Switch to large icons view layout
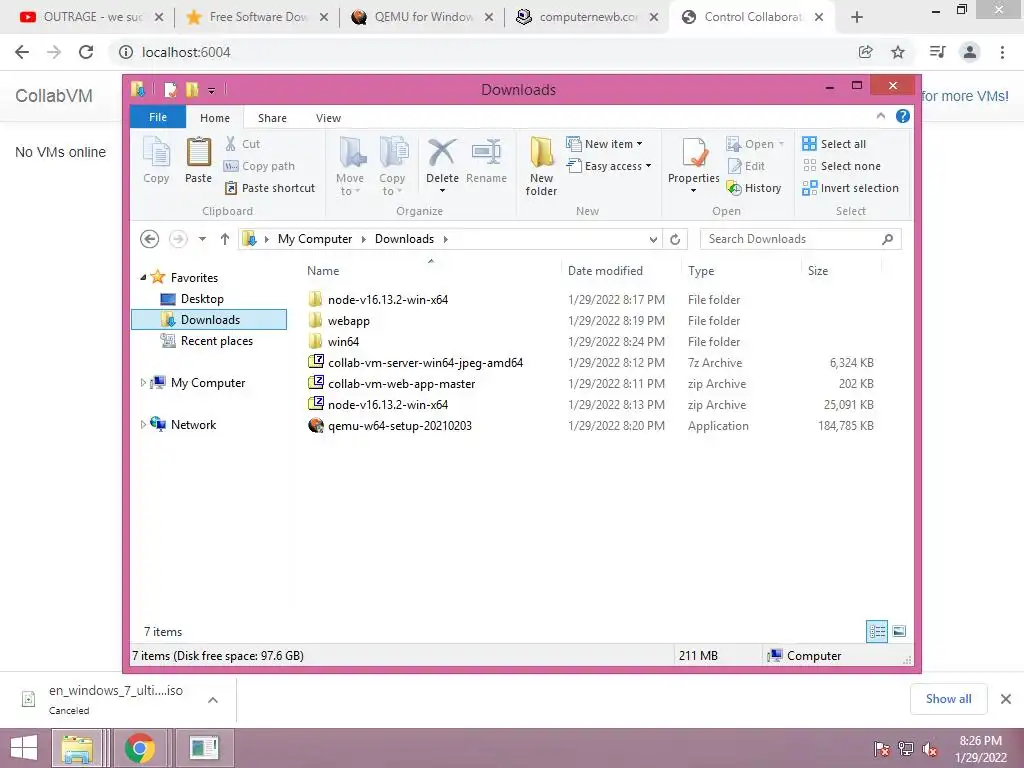Screen dimensions: 1024x768 tap(899, 631)
